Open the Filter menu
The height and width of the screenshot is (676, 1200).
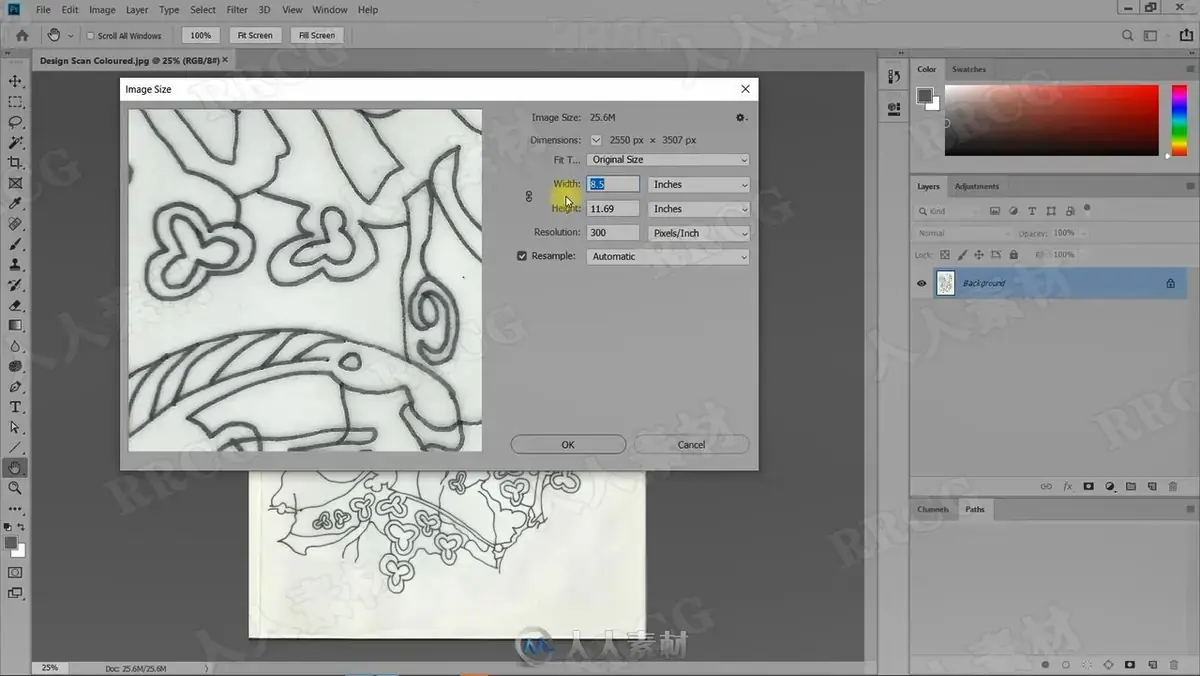(237, 10)
